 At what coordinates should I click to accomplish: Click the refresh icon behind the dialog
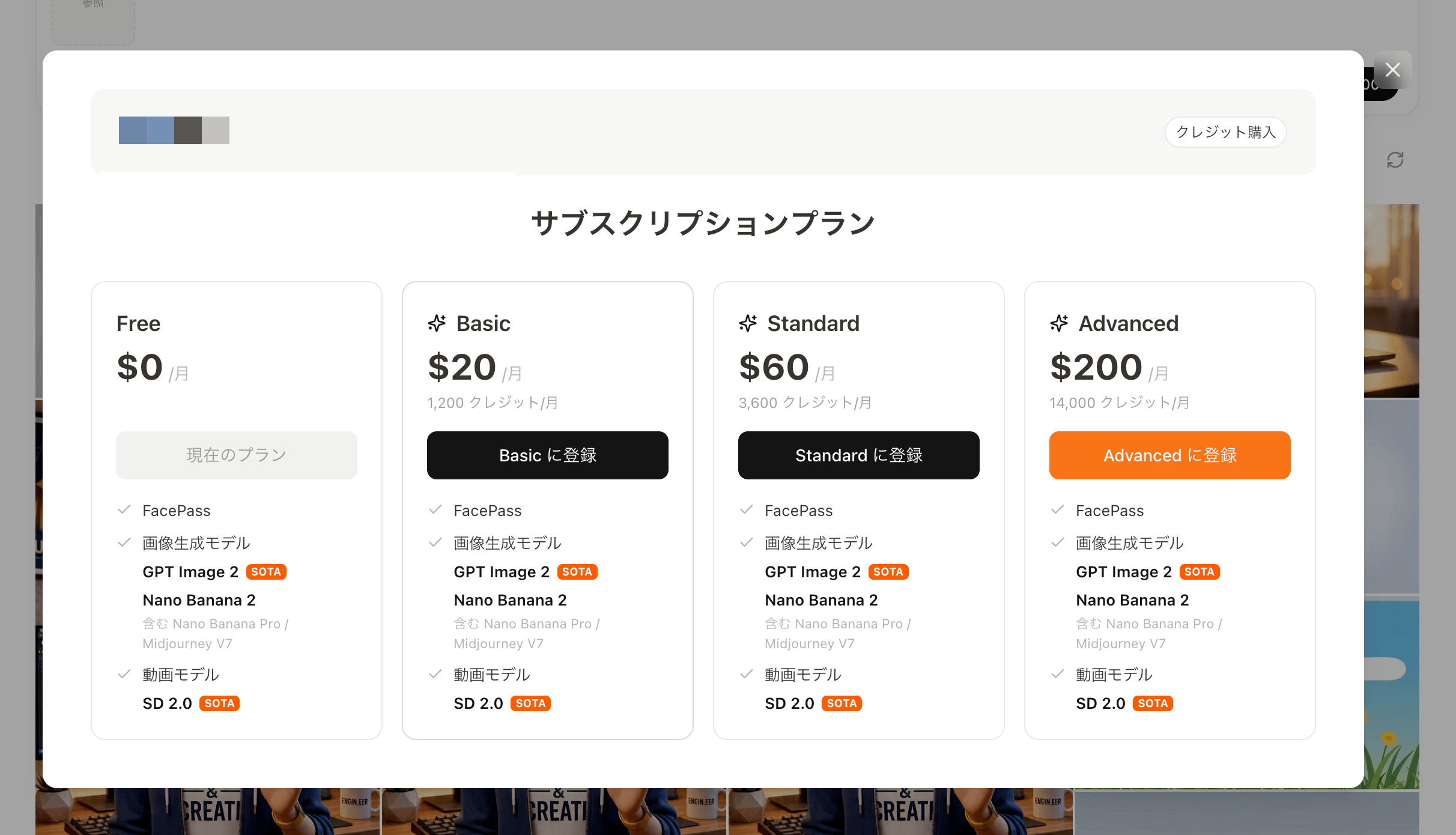(1395, 160)
